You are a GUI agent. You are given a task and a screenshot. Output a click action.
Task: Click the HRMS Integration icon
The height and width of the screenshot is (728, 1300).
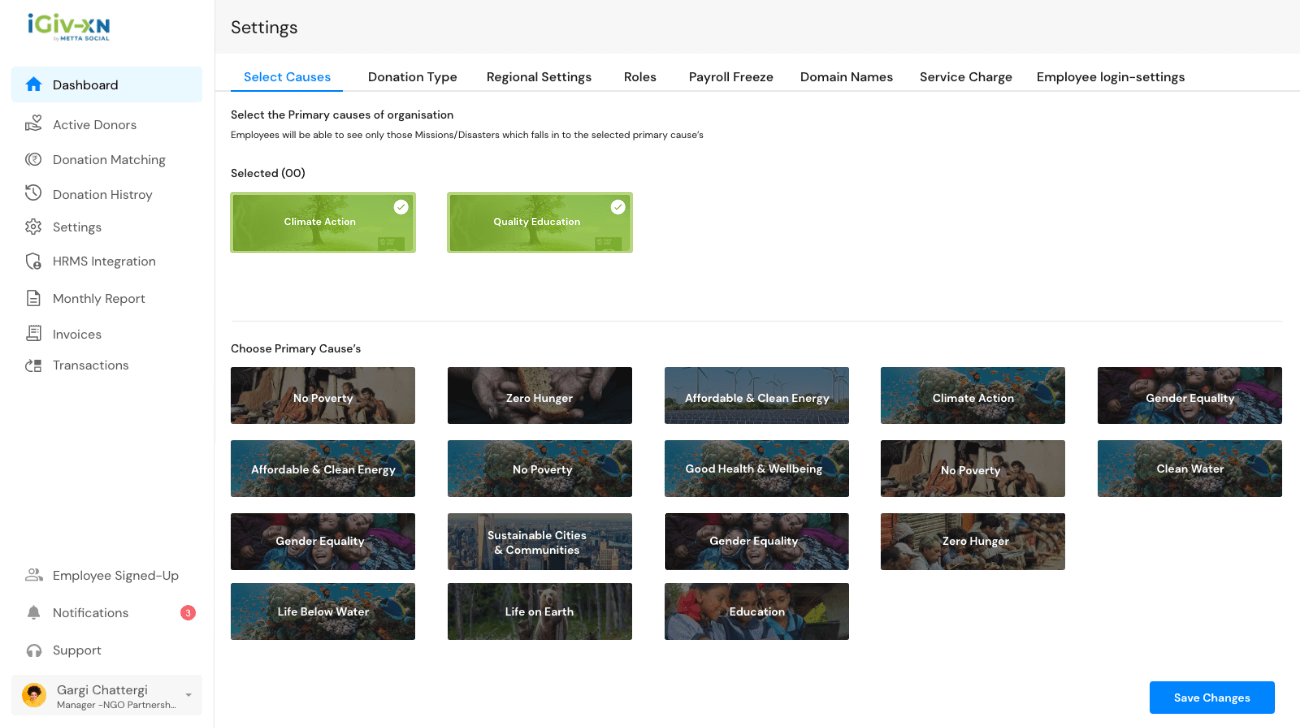coord(34,261)
